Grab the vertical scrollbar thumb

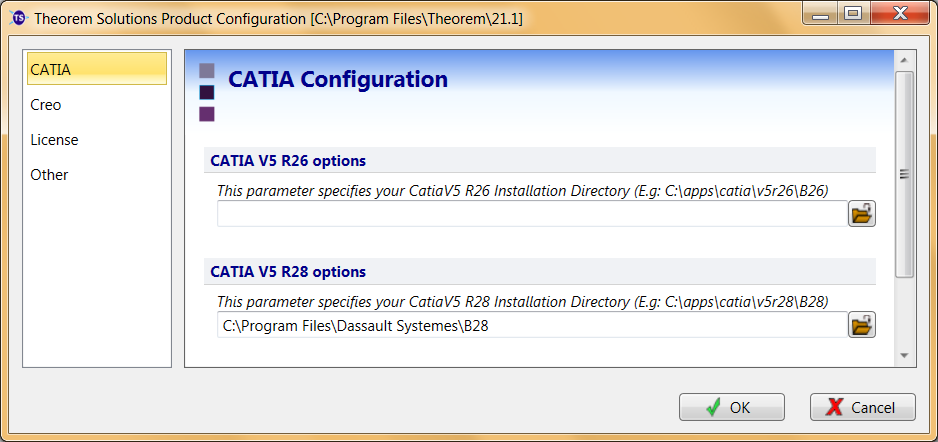(x=904, y=174)
